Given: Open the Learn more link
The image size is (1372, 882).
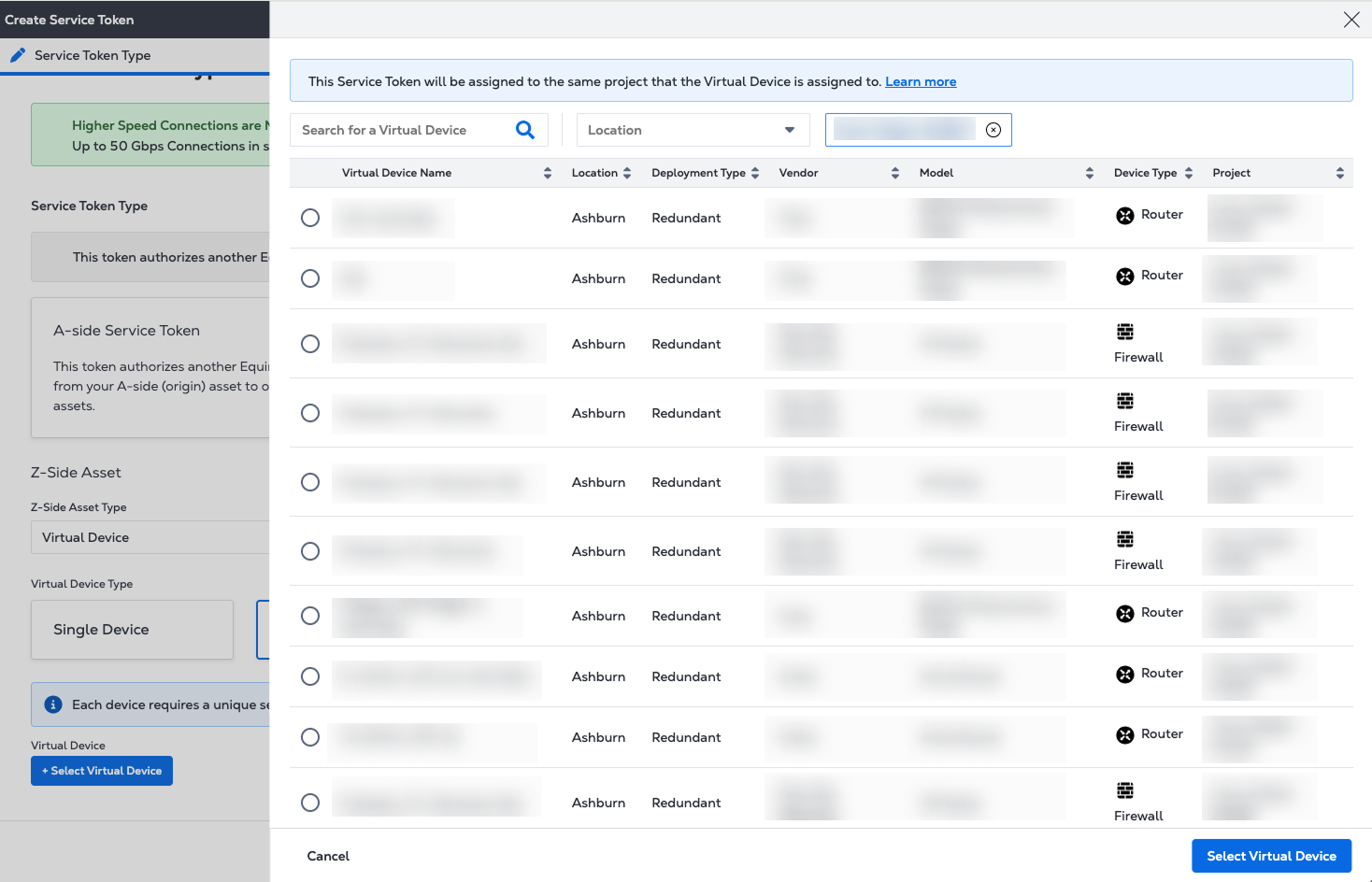Looking at the screenshot, I should 921,81.
